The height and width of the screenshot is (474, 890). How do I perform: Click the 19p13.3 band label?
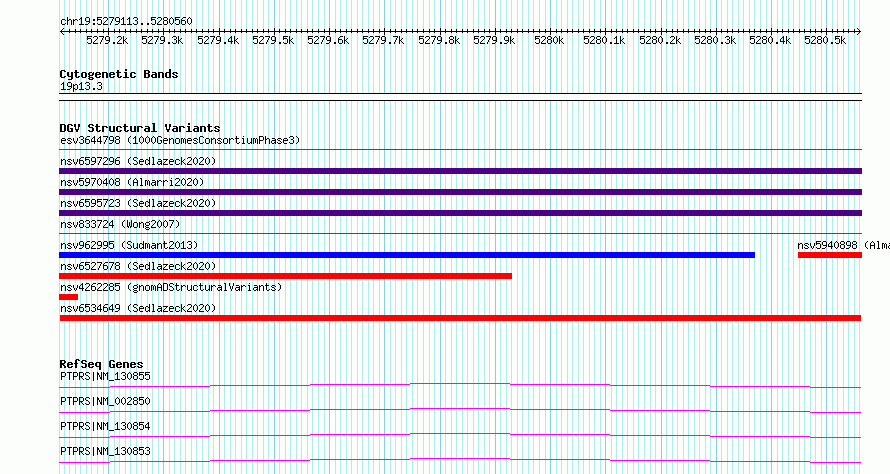click(x=81, y=86)
